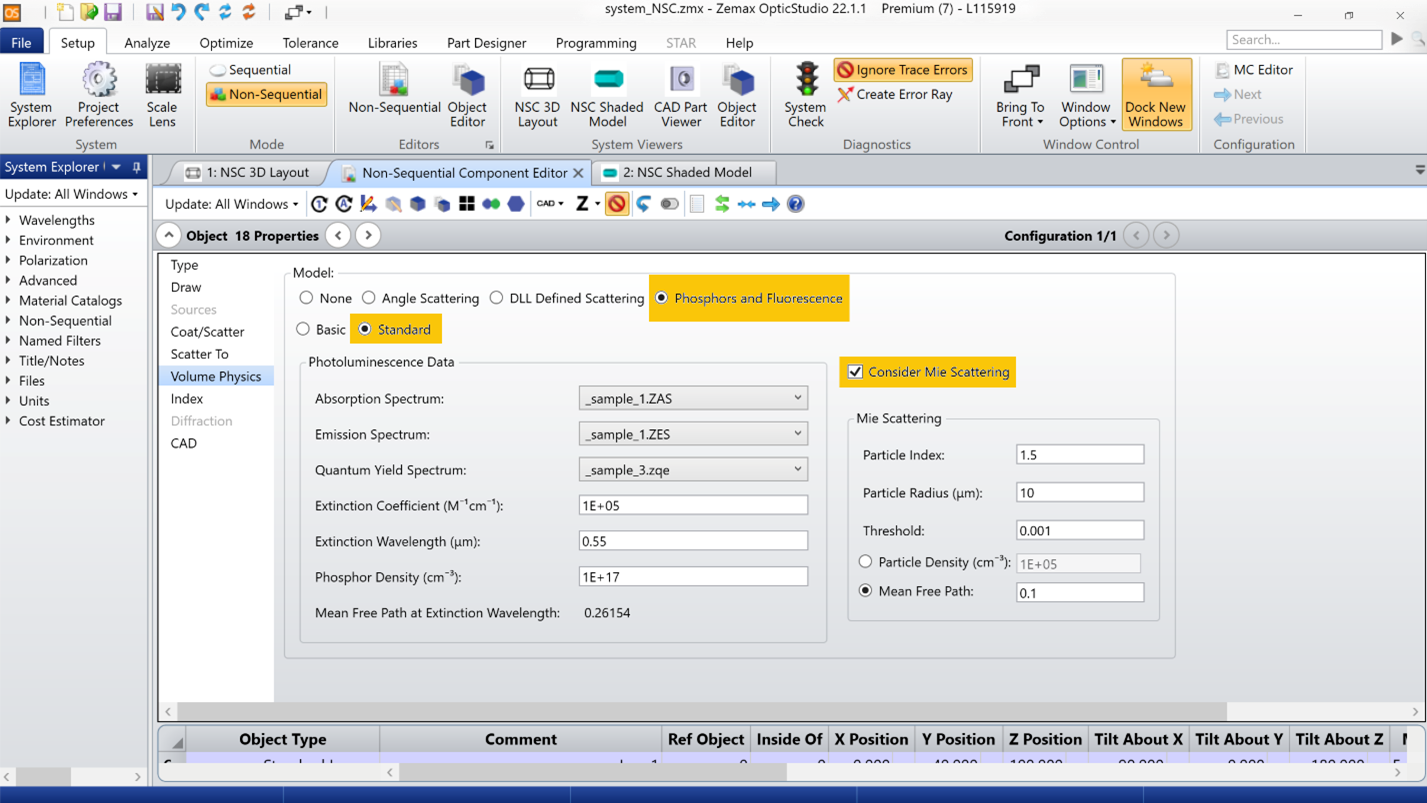
Task: Open Quantum Yield Spectrum dropdown
Action: pos(693,469)
